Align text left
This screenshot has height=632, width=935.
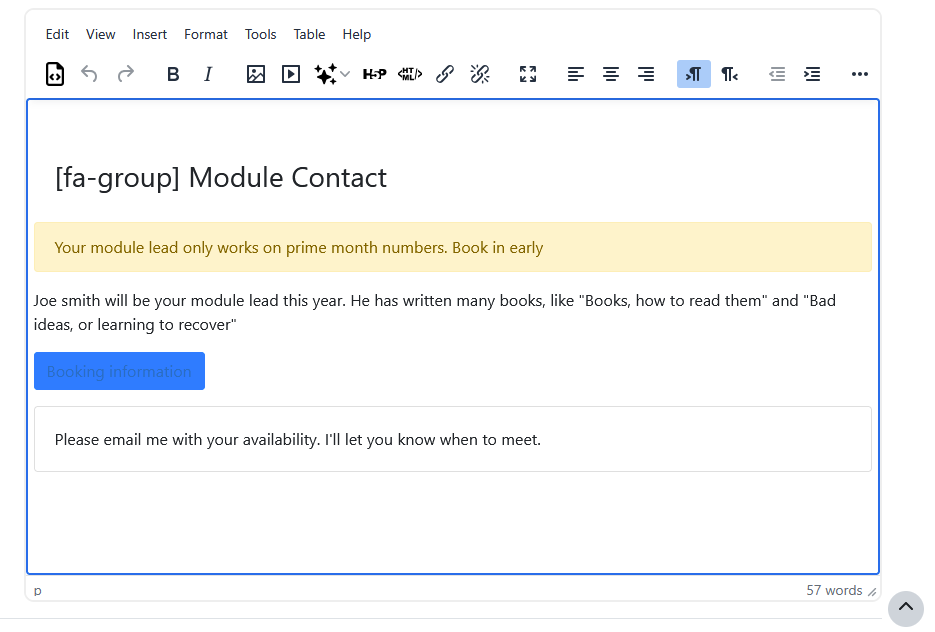pos(575,74)
